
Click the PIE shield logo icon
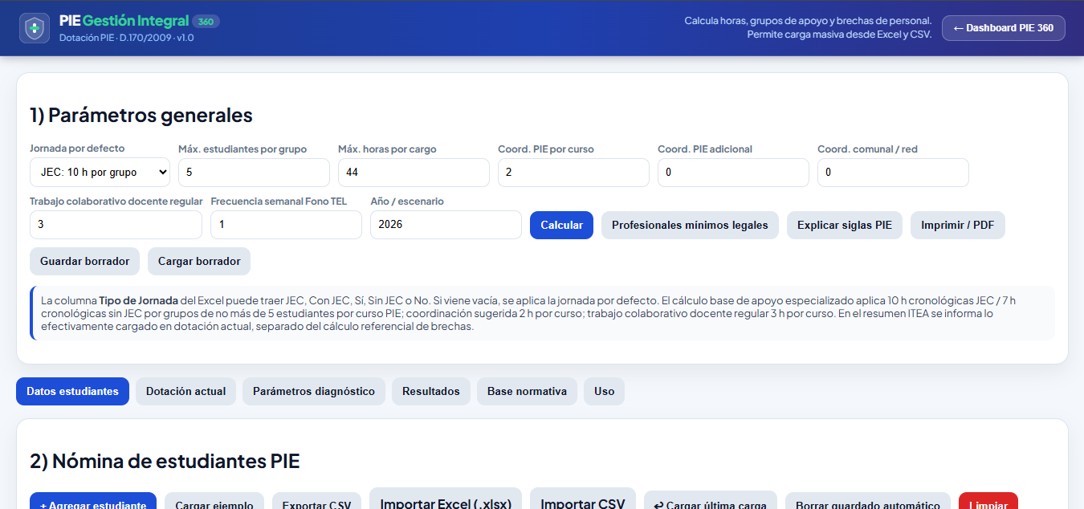(34, 28)
